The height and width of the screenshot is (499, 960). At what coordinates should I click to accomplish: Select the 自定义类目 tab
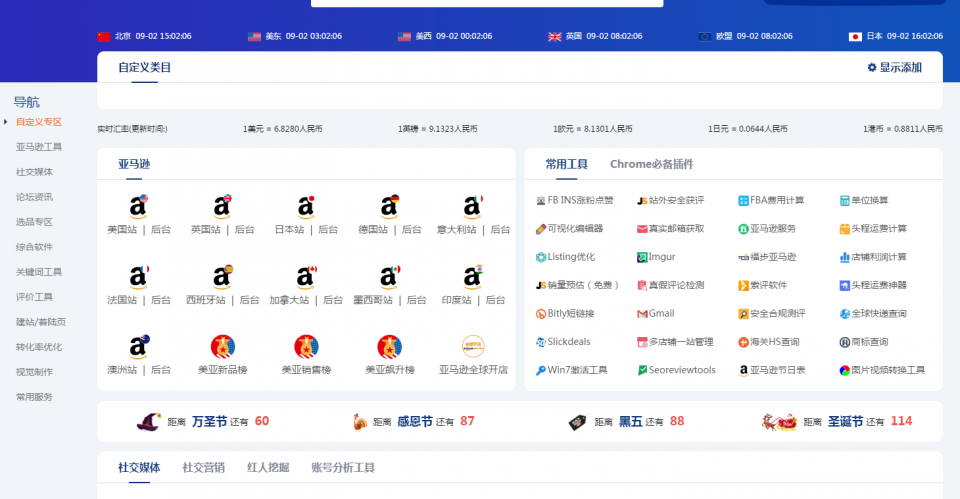144,67
